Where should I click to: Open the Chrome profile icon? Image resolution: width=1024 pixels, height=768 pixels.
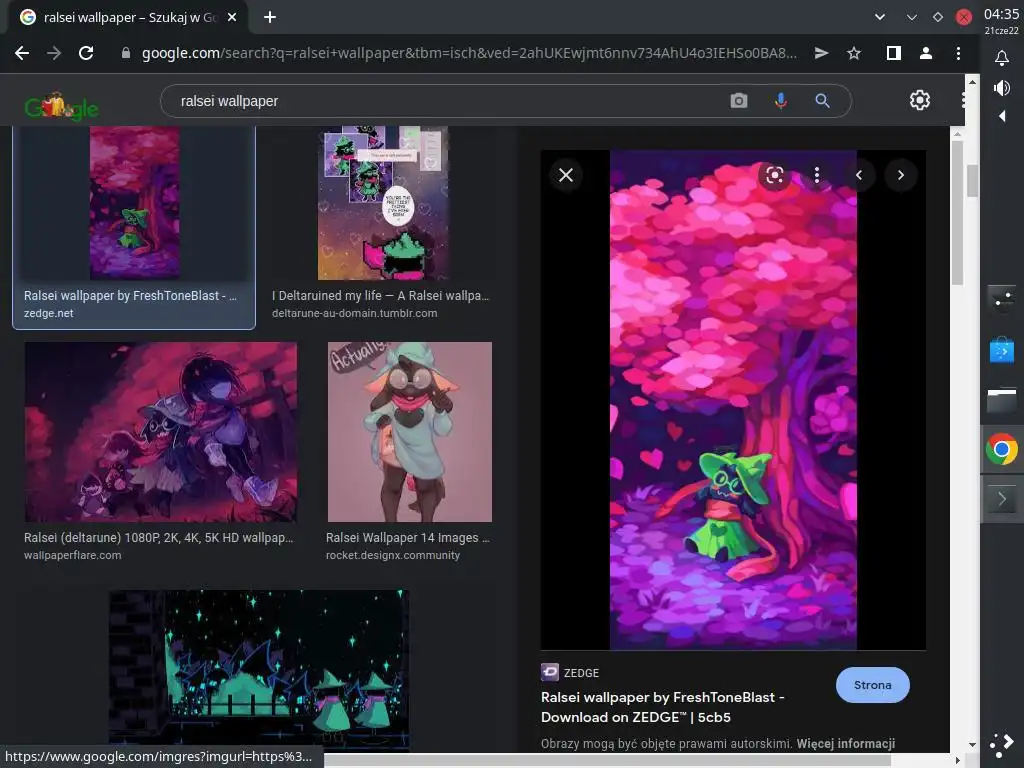coord(925,53)
